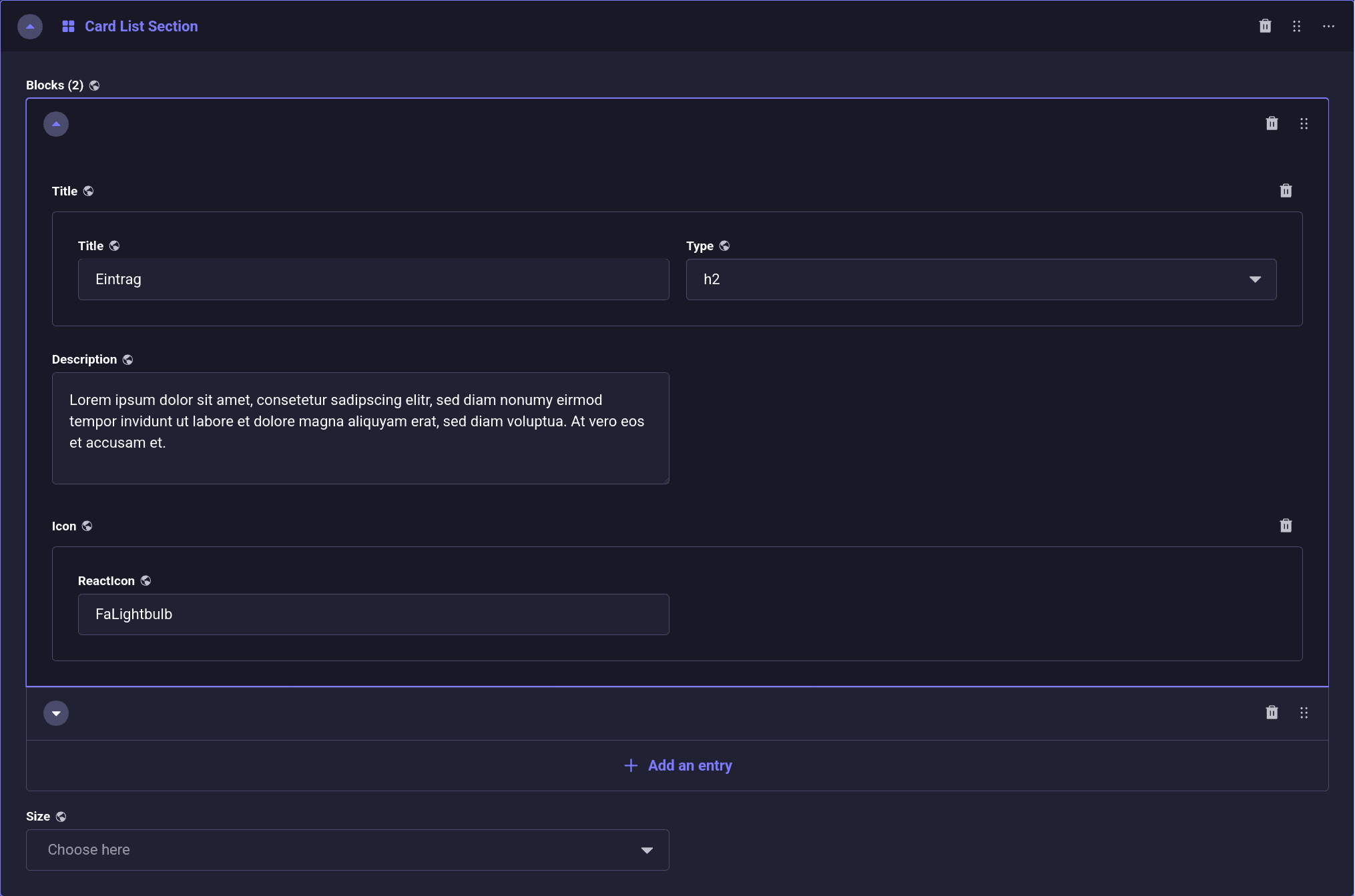Delete the first expanded block entry
1355x896 pixels.
coord(1272,123)
